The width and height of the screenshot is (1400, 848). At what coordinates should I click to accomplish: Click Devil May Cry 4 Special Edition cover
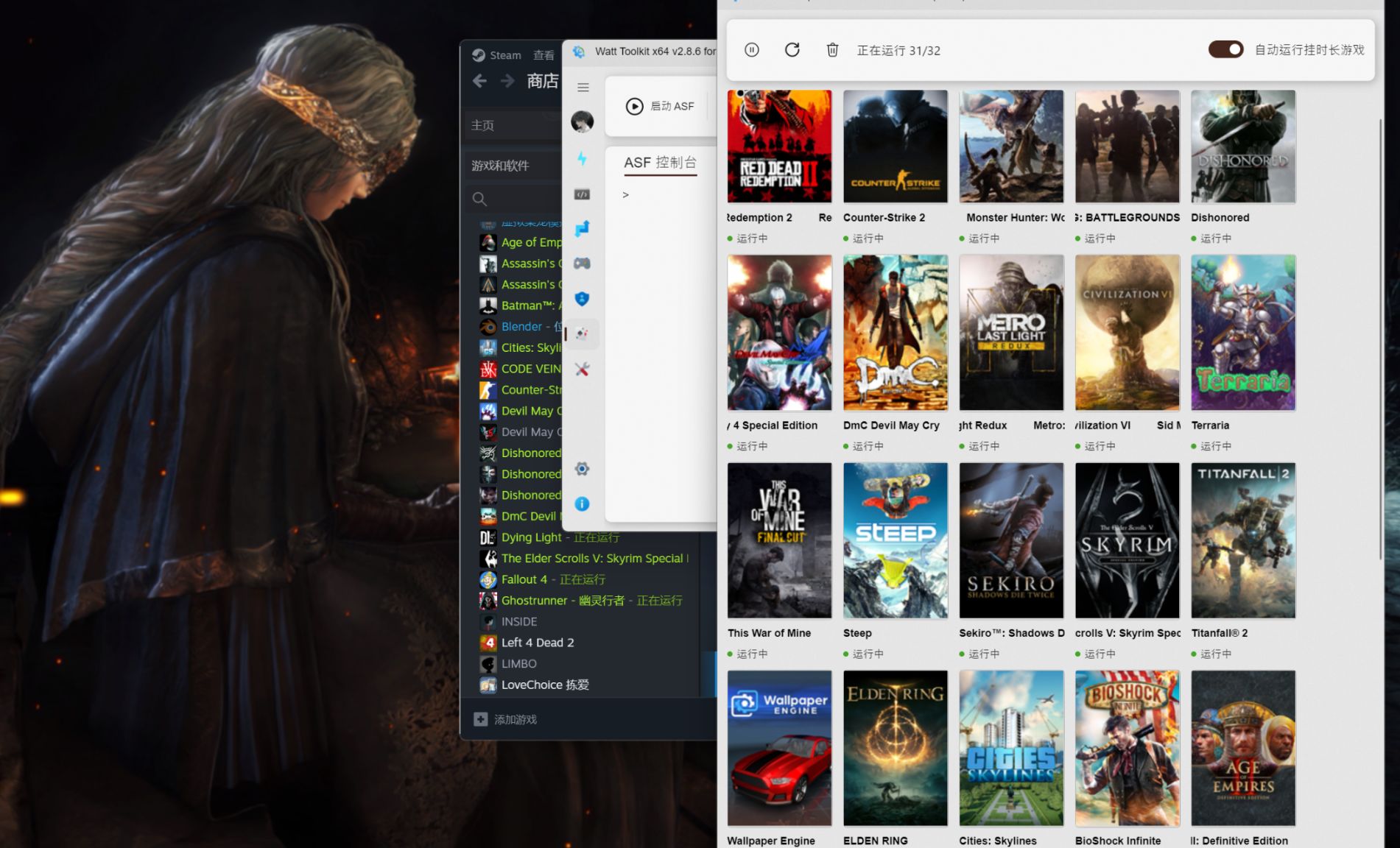(x=779, y=333)
